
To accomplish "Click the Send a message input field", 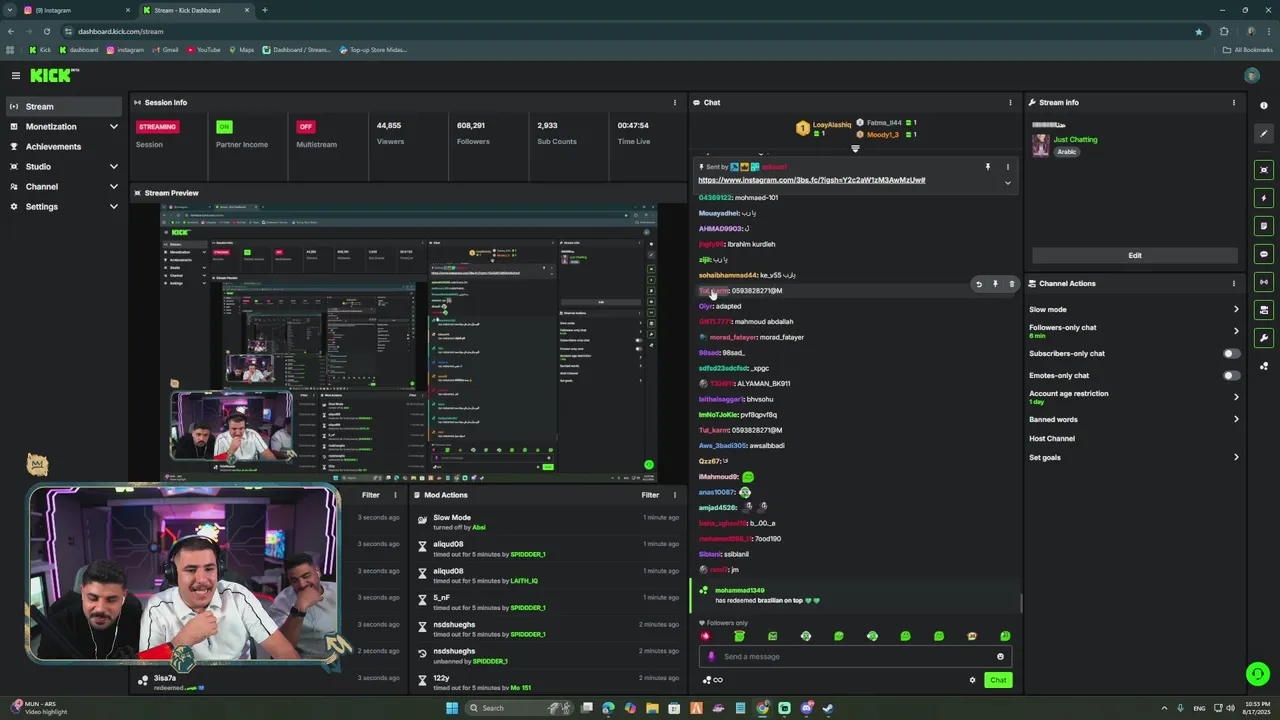I will point(855,657).
